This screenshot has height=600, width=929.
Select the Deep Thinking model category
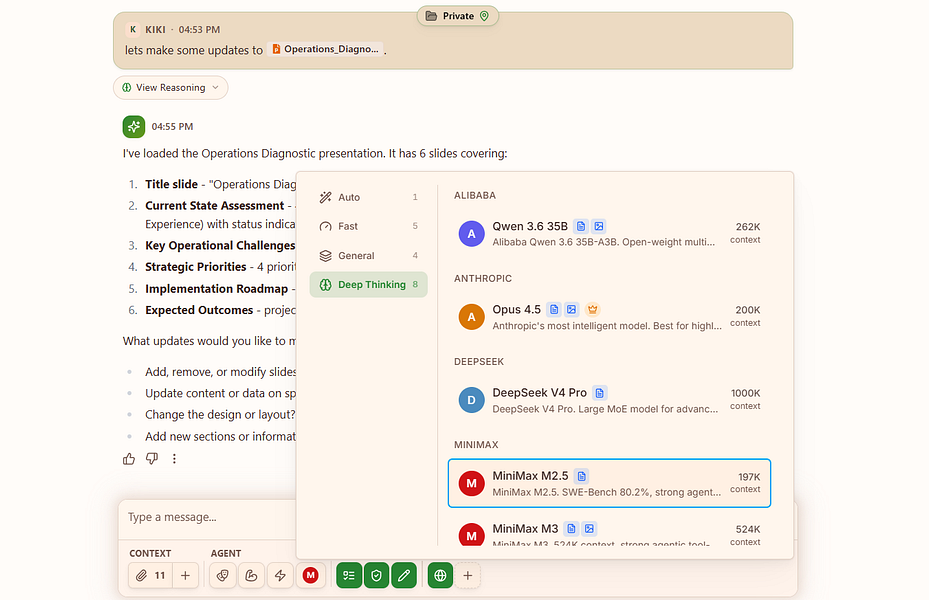click(x=369, y=285)
